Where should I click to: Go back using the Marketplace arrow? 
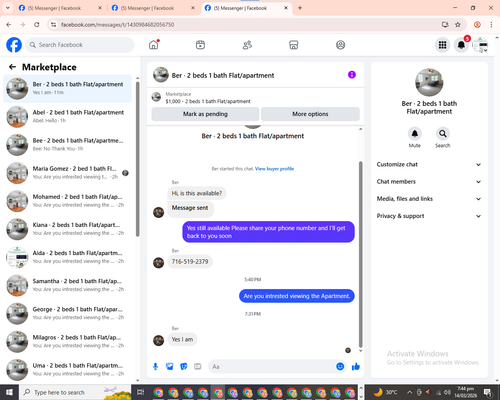[12, 67]
